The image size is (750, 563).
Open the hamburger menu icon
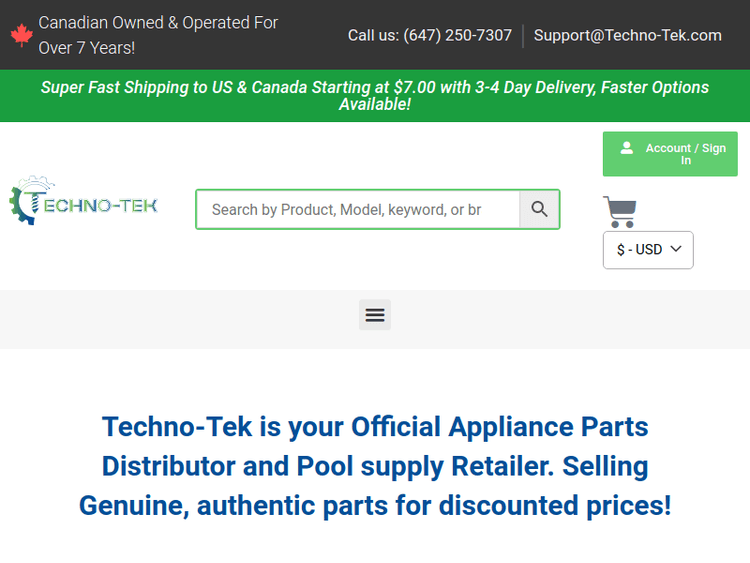(x=375, y=315)
